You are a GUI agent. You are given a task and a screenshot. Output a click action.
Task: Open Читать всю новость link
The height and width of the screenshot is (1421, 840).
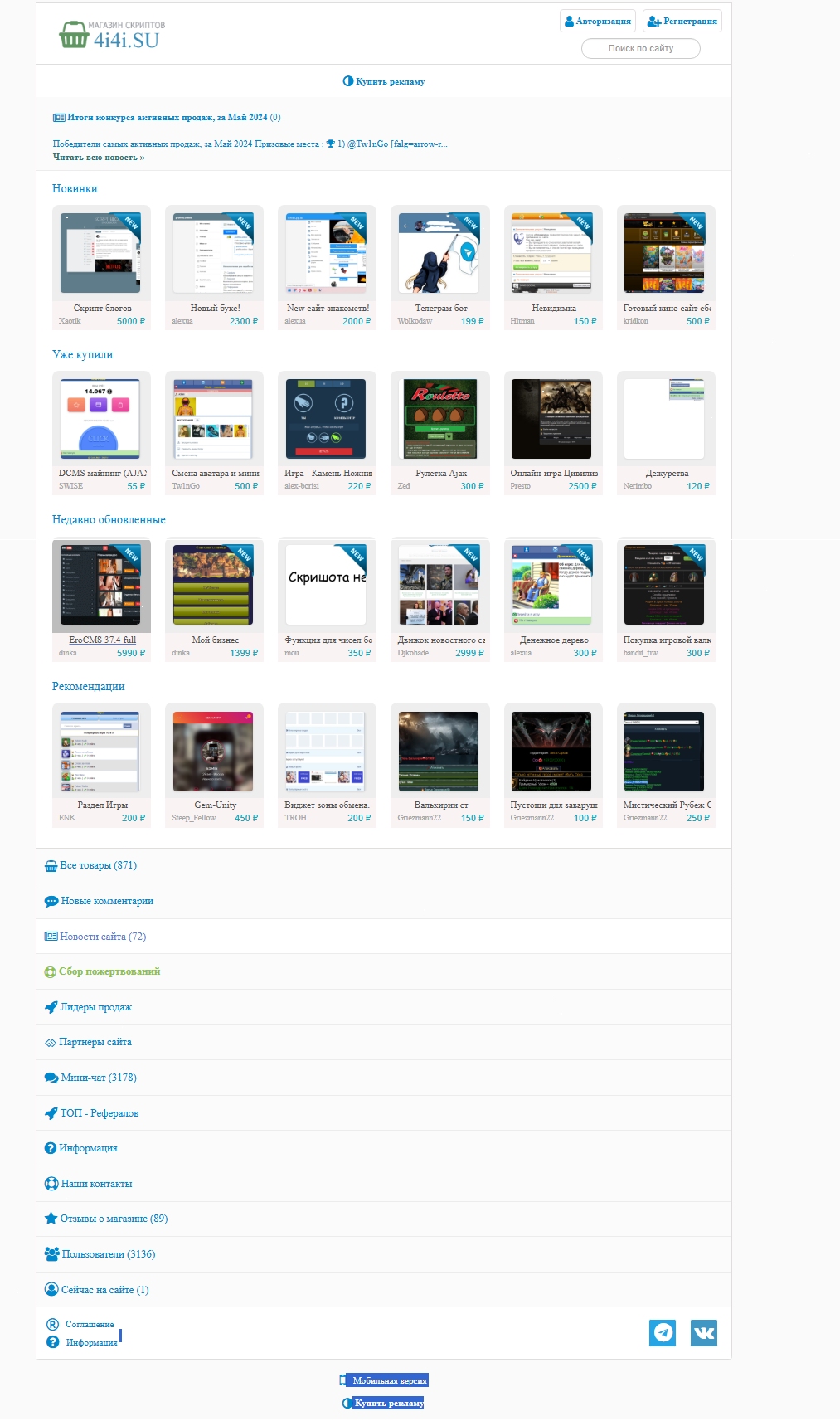tap(99, 157)
